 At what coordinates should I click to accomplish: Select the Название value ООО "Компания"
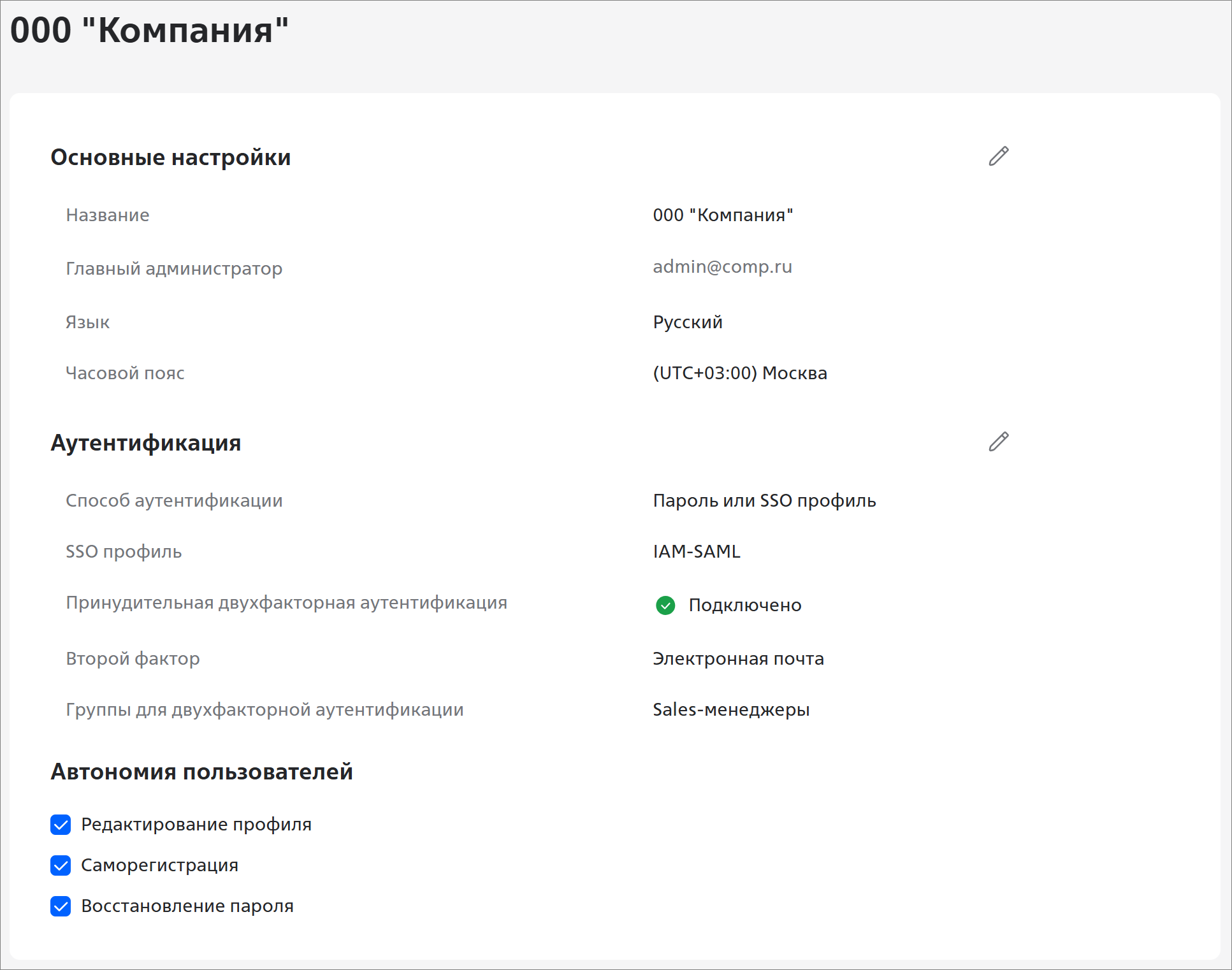[x=722, y=215]
